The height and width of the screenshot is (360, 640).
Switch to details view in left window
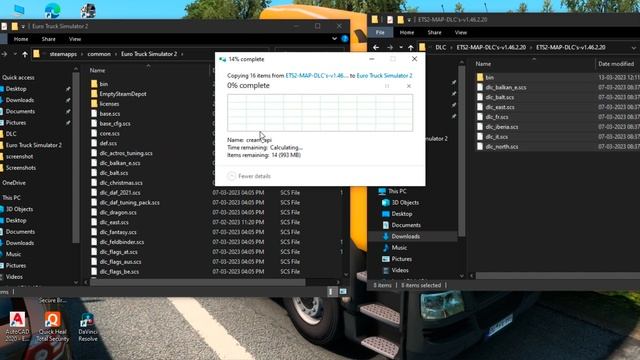pos(331,291)
